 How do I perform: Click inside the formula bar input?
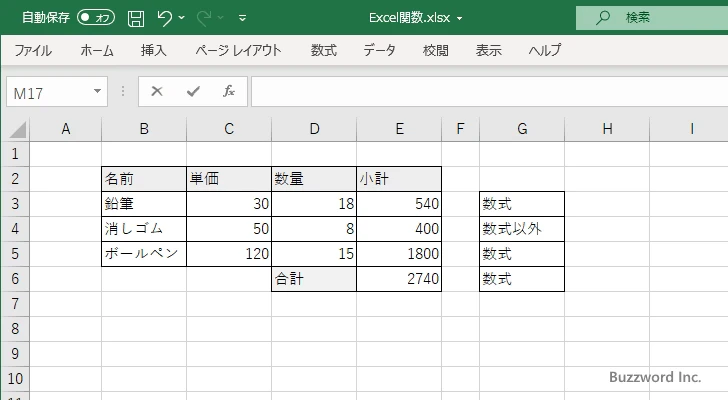tap(490, 92)
